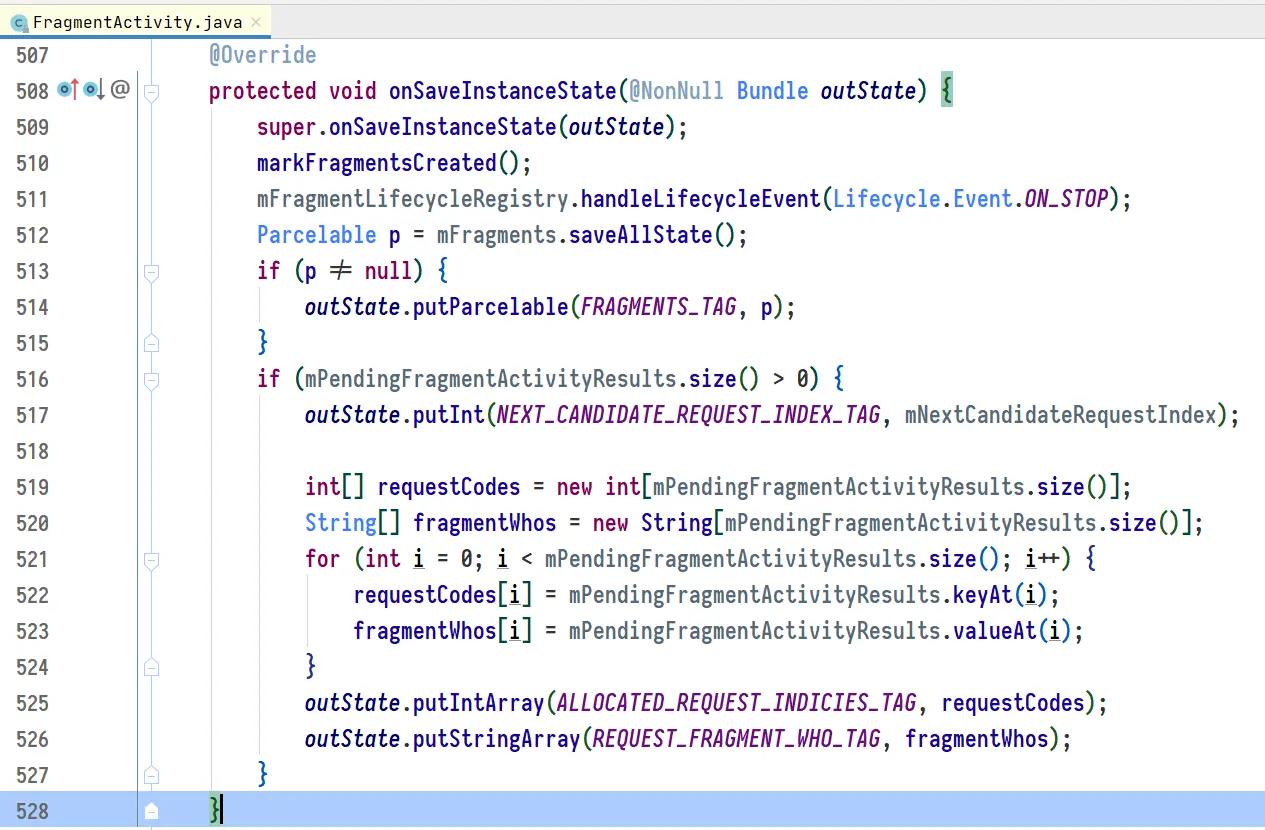Click the fold end marker on line 528
Viewport: 1265px width, 830px height.
coord(151,812)
